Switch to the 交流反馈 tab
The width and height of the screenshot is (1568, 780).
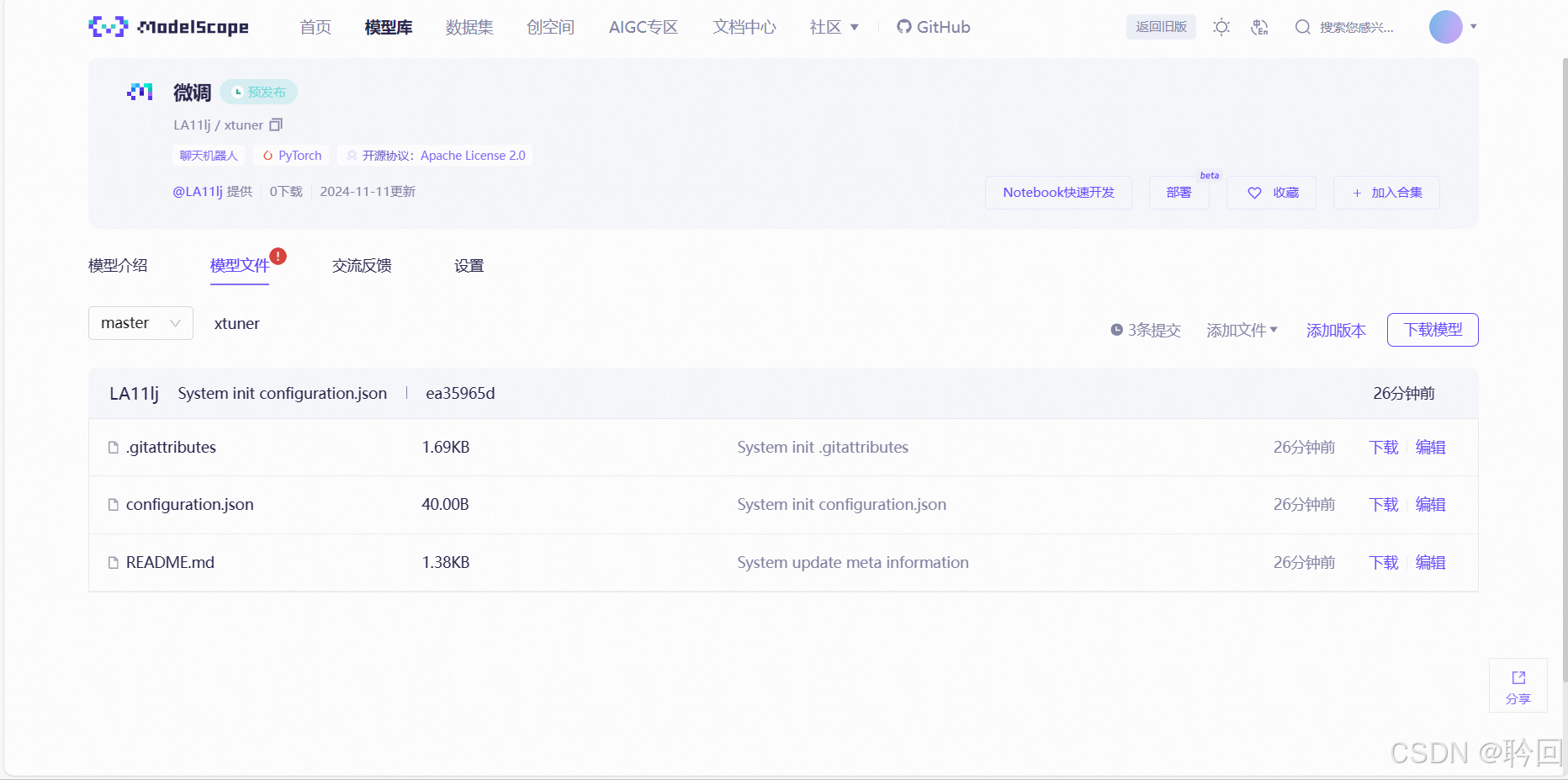click(x=361, y=265)
